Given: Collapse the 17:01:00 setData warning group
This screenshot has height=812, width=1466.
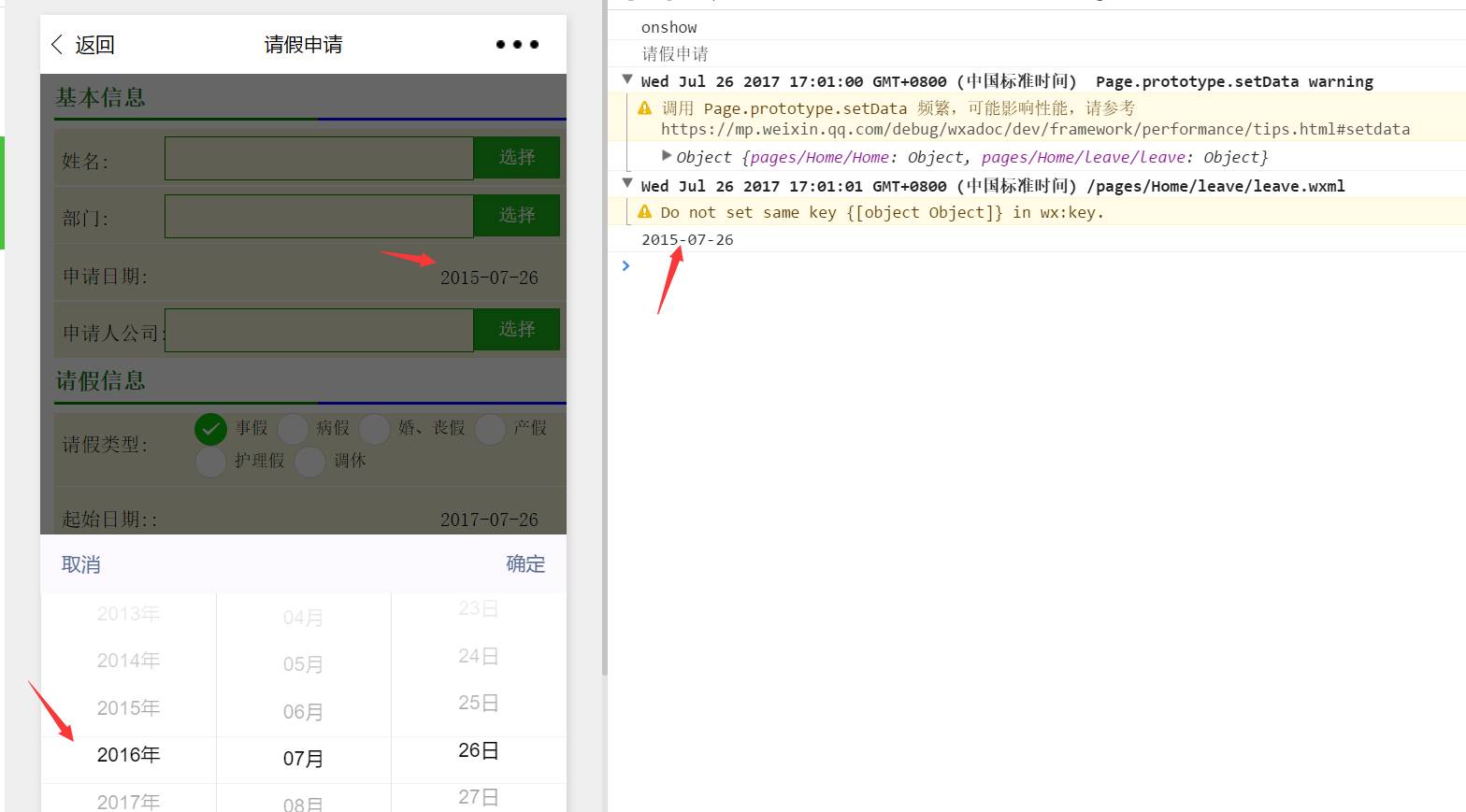Looking at the screenshot, I should tap(627, 80).
